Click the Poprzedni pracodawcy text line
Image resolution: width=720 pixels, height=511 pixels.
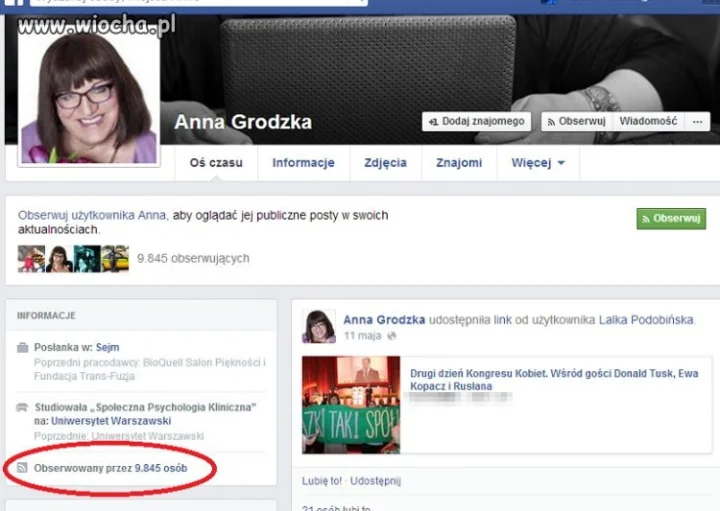pos(150,363)
